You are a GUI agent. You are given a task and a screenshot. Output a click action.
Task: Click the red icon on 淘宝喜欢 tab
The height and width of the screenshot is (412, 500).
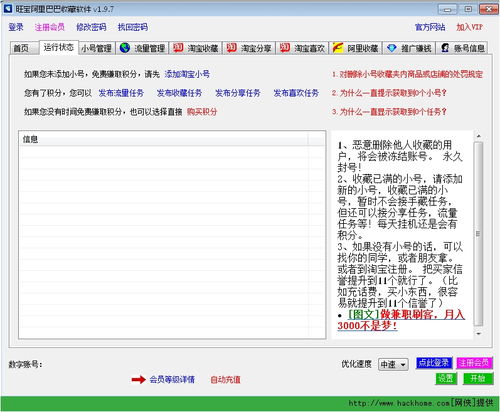pyautogui.click(x=285, y=48)
